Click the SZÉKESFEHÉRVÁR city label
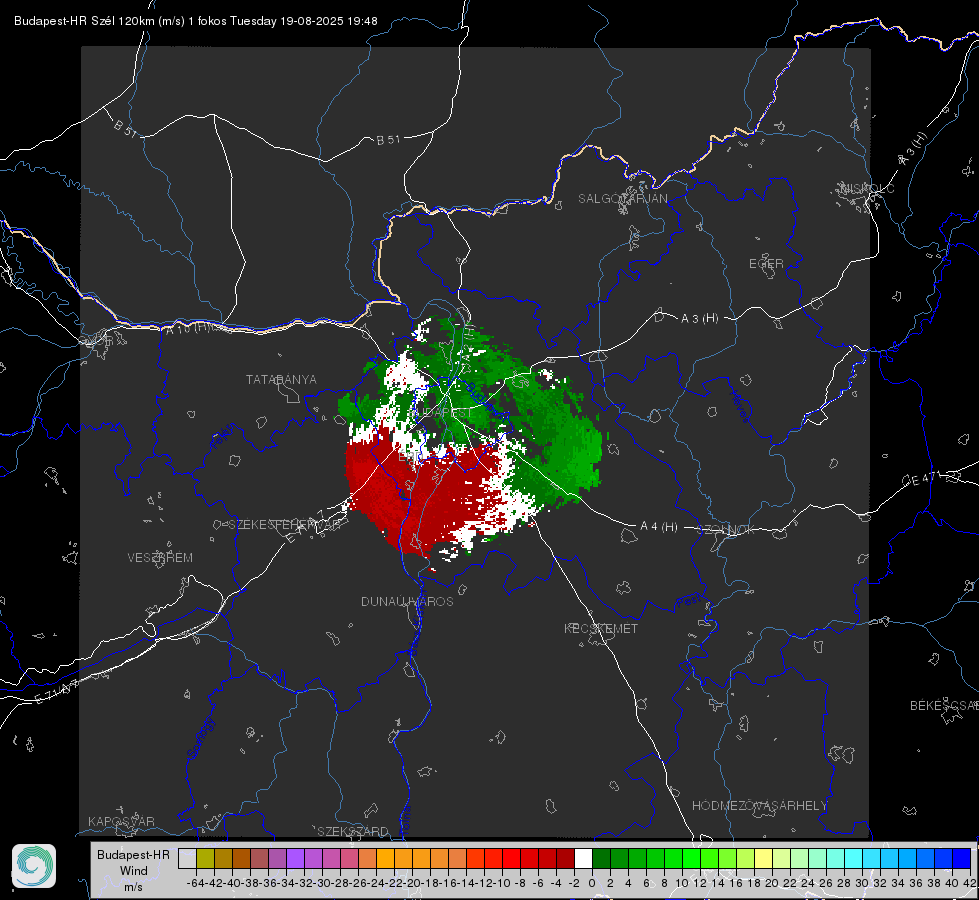 pos(284,525)
